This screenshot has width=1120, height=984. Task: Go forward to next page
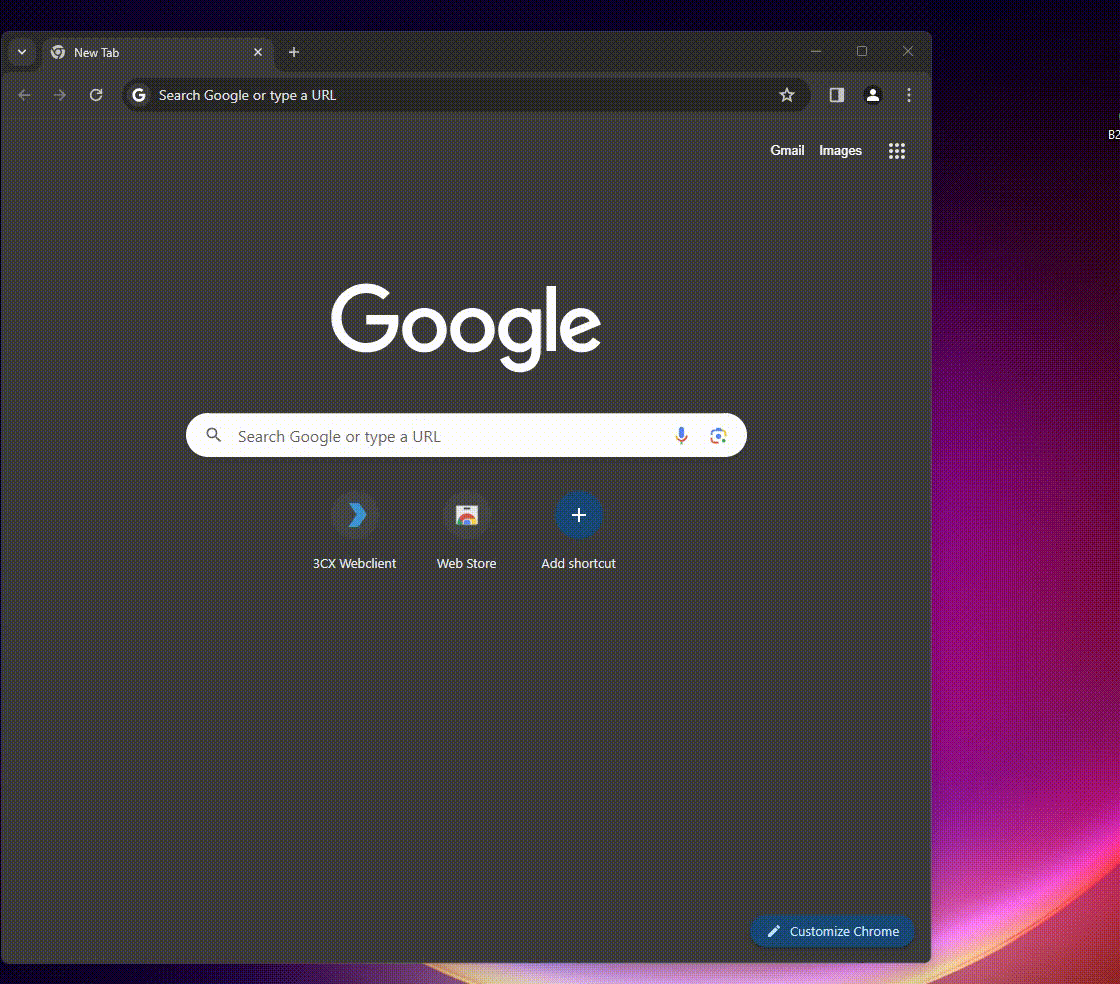point(60,95)
